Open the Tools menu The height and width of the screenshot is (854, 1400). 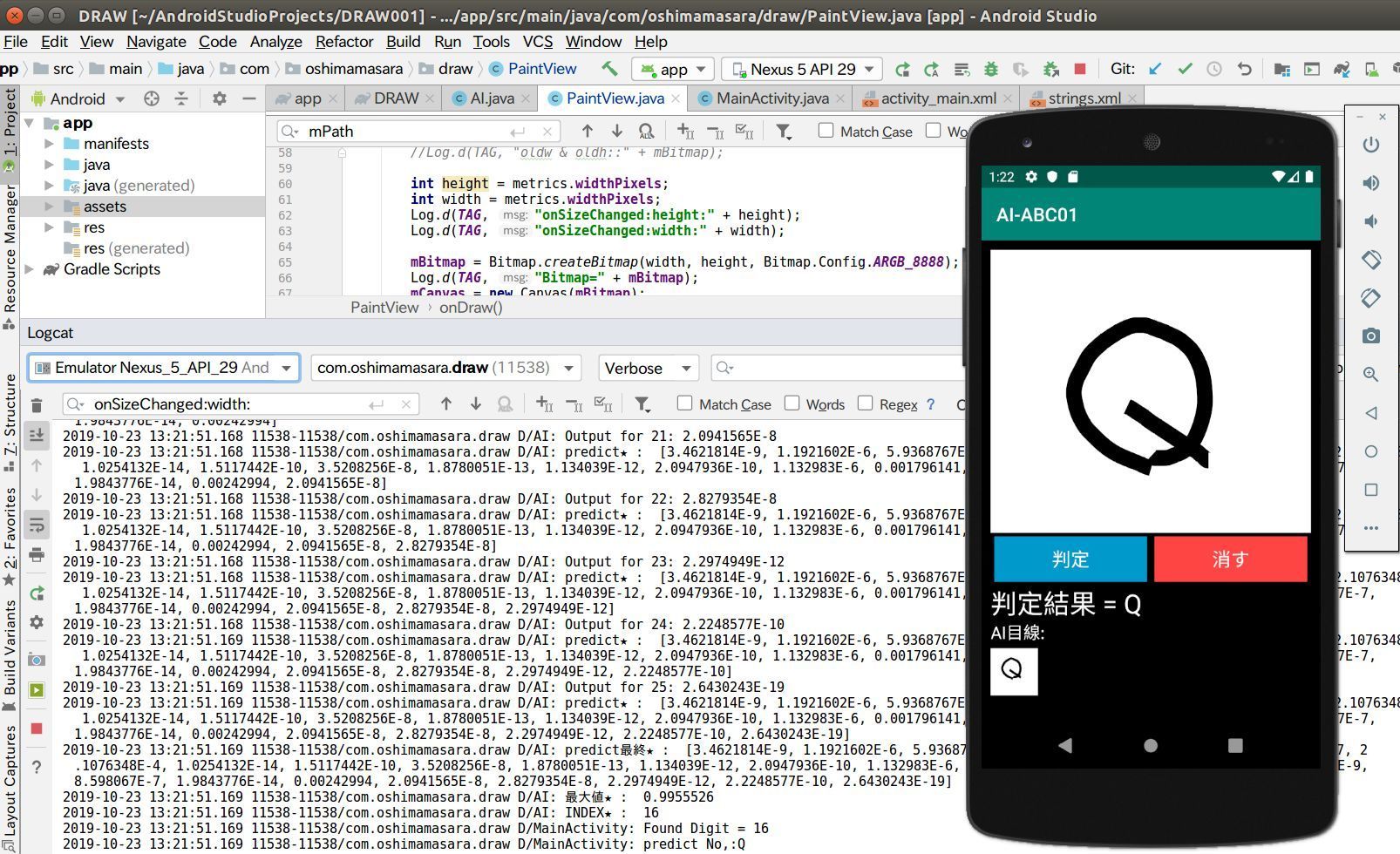[x=491, y=41]
